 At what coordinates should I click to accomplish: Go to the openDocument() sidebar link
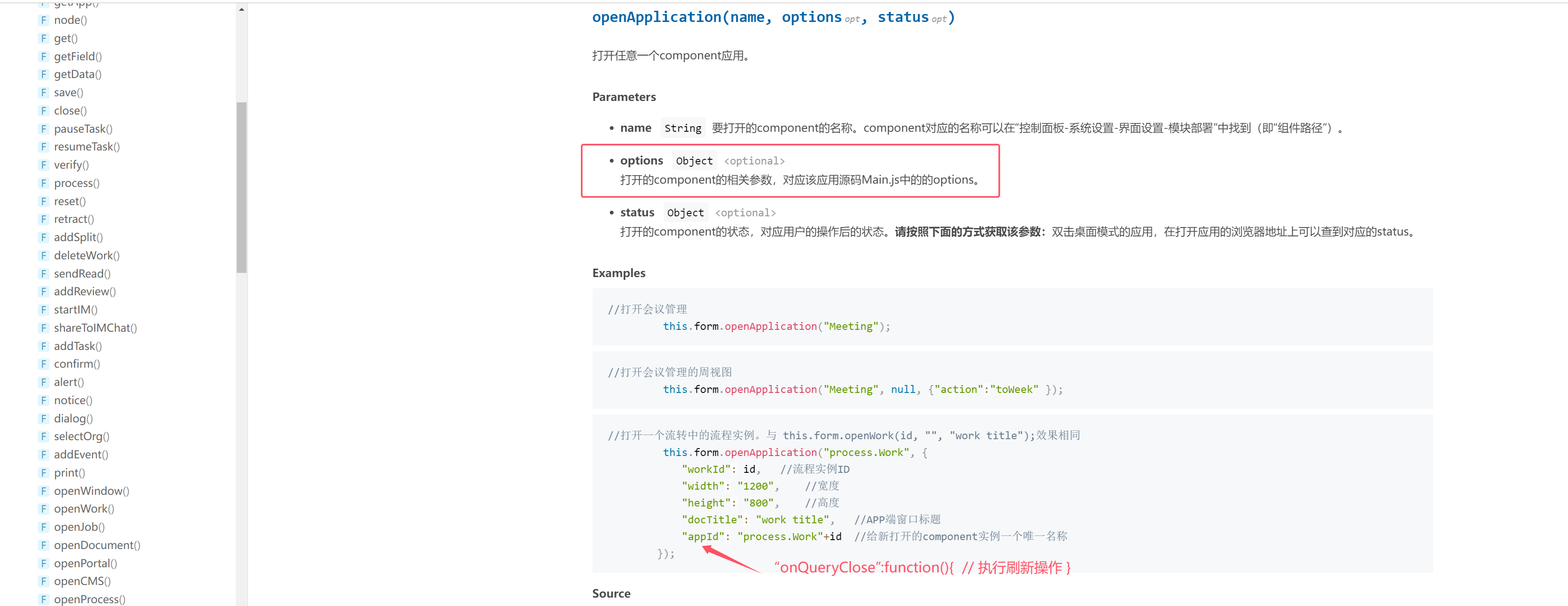coord(97,545)
